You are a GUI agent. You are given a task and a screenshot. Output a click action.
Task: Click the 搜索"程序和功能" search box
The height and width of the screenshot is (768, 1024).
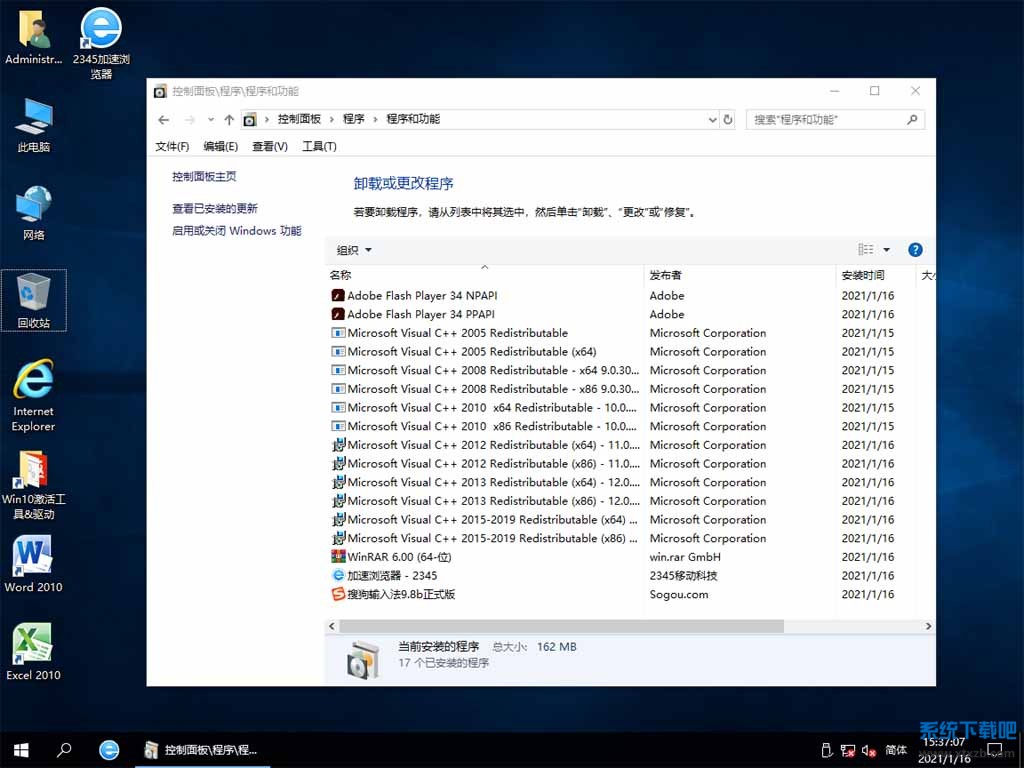click(x=825, y=119)
